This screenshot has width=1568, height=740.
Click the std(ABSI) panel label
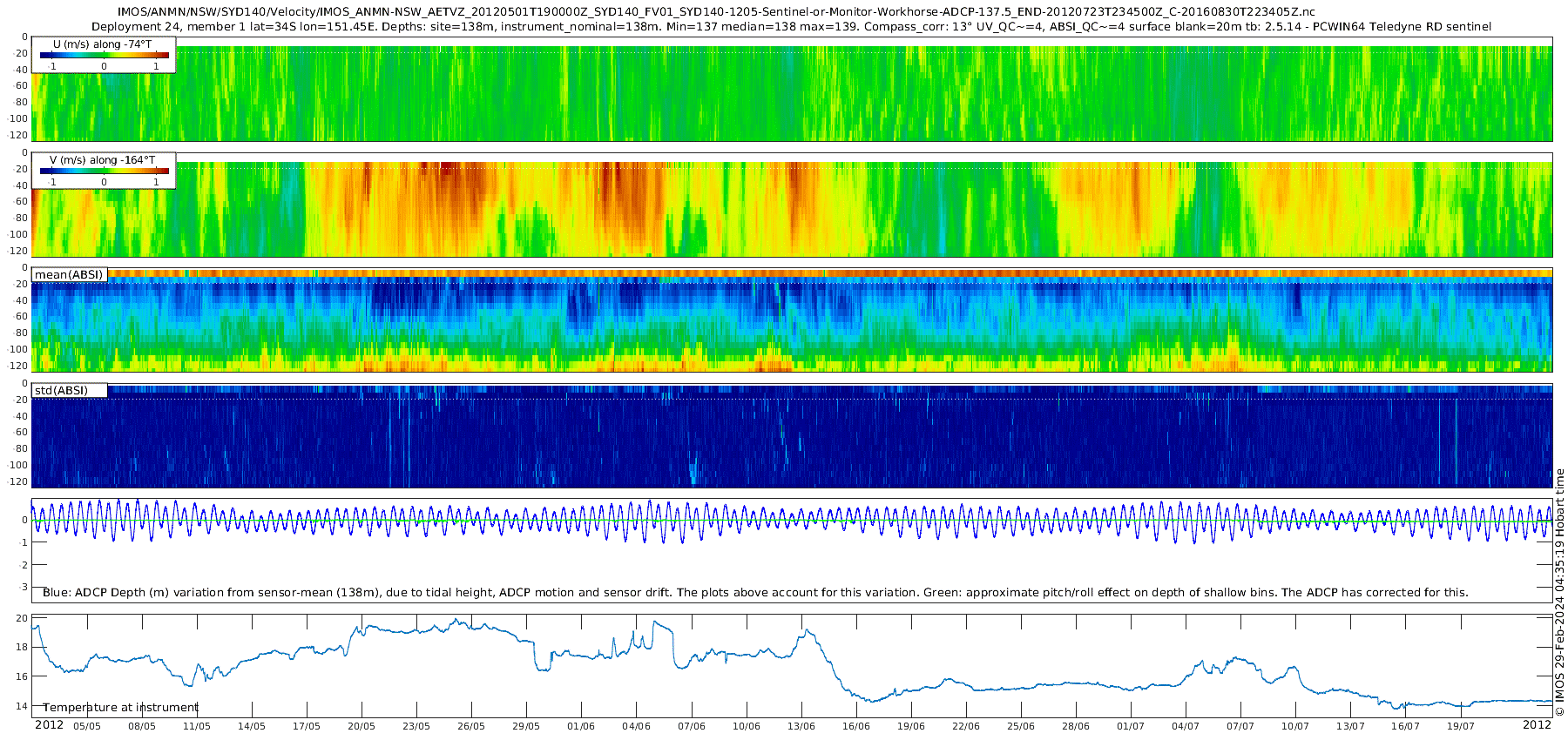tap(61, 390)
